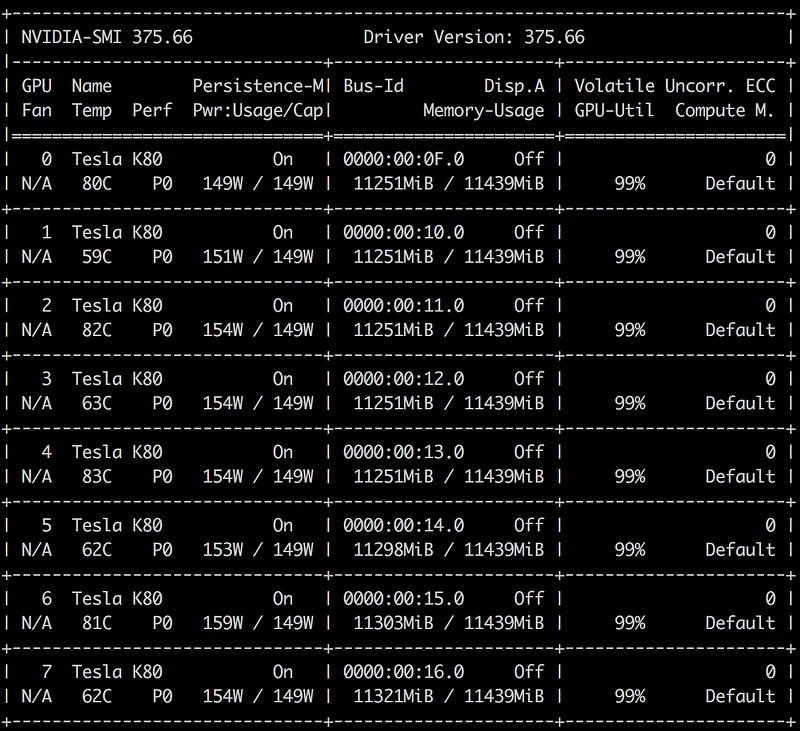Image resolution: width=800 pixels, height=731 pixels.
Task: Click the "11321MiB" memory usage value
Action: 393,696
